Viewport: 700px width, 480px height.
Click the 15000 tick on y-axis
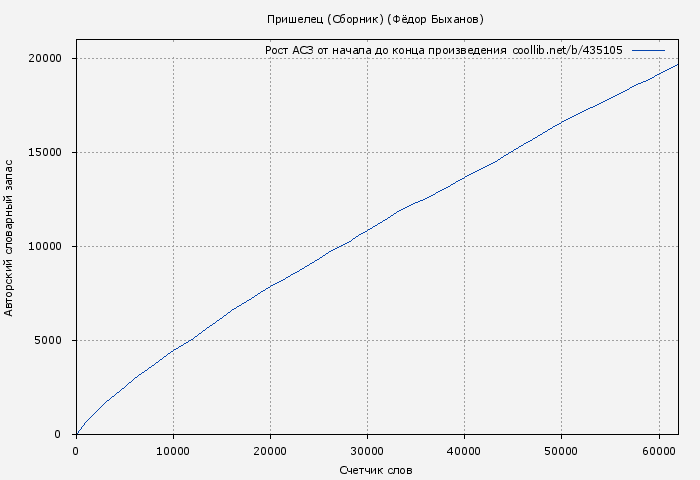pos(44,152)
